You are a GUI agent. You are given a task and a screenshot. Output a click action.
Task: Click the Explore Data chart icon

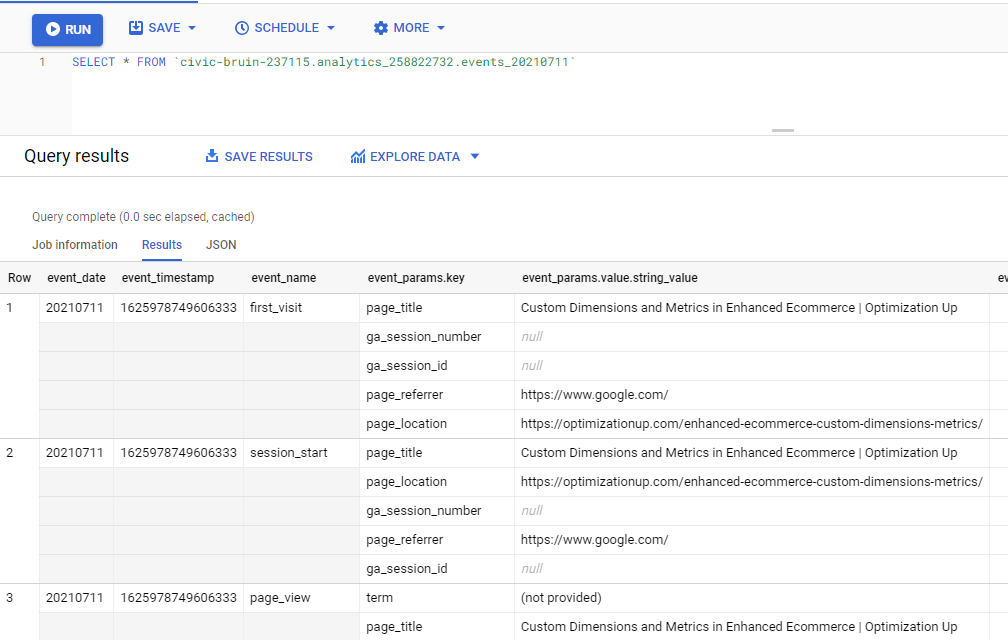pos(358,156)
